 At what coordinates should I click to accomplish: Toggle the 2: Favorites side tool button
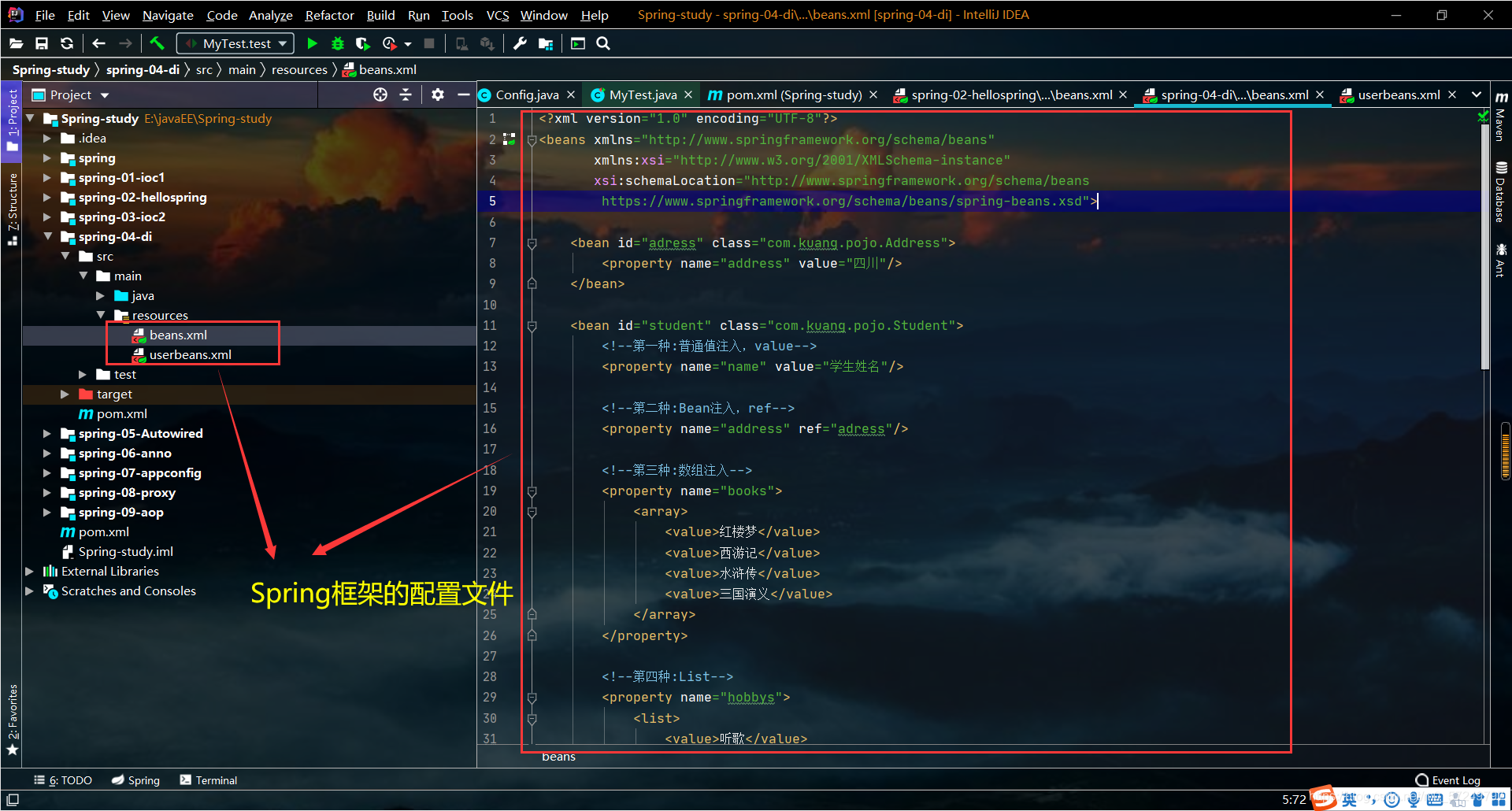point(13,718)
